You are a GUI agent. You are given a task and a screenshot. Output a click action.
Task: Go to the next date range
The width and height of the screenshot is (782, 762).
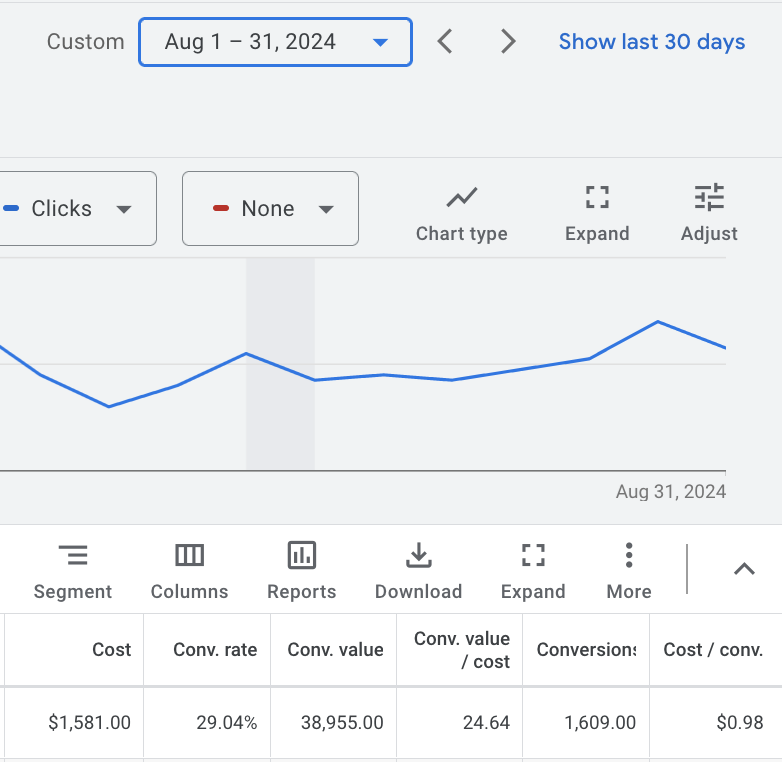508,42
